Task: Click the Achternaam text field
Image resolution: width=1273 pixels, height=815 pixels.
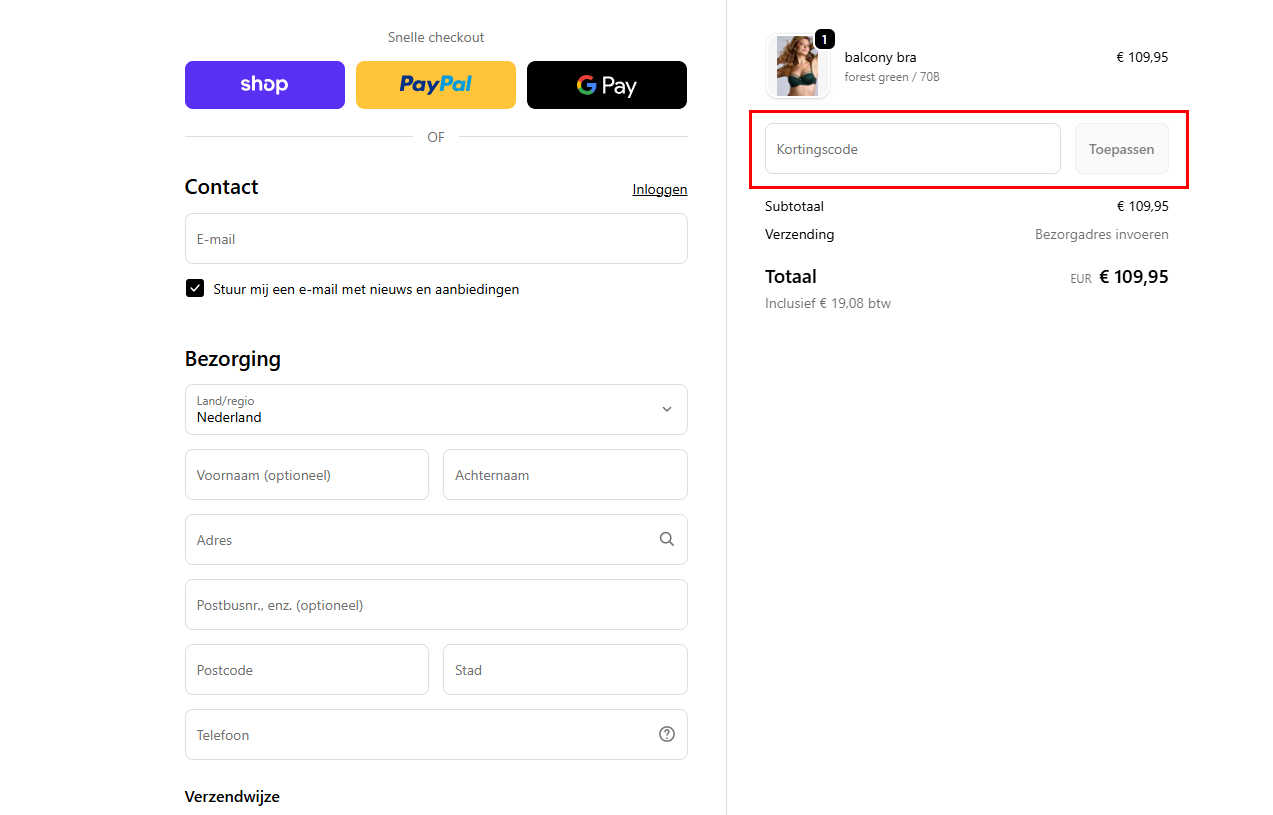Action: (564, 475)
